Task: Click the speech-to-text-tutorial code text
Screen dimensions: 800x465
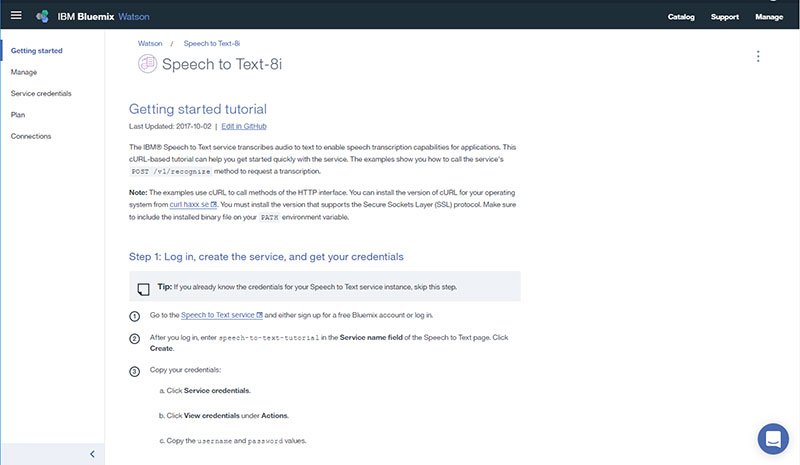Action: point(269,338)
